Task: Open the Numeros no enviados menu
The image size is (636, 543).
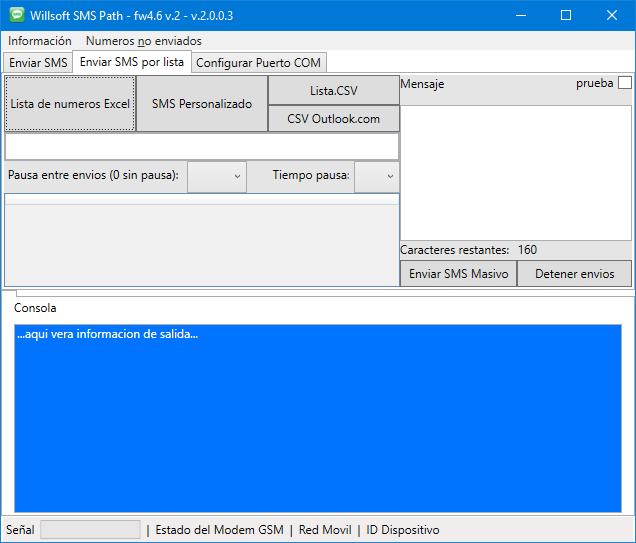Action: click(x=144, y=41)
